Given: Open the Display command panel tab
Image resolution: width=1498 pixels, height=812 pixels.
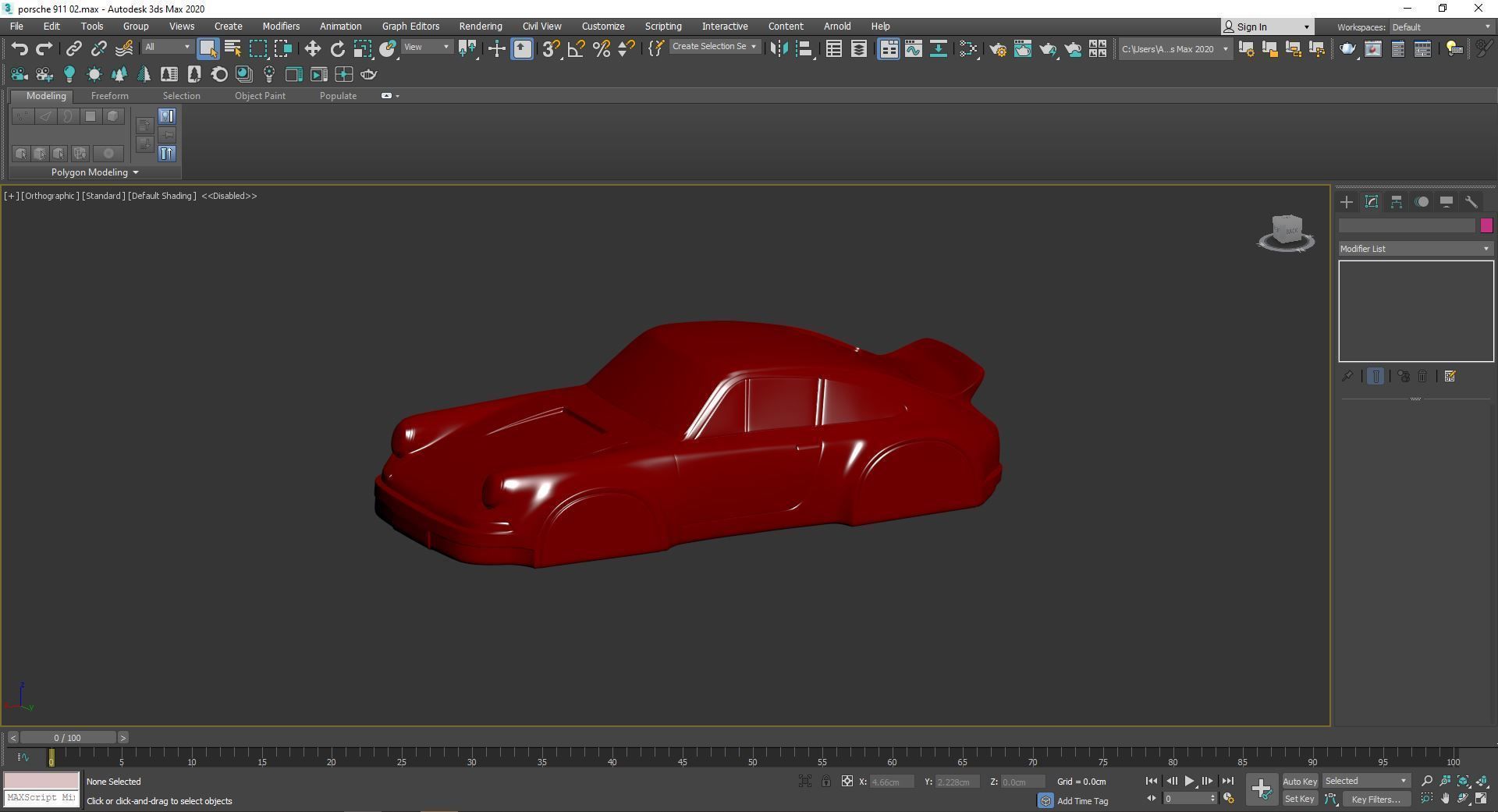Looking at the screenshot, I should 1447,202.
